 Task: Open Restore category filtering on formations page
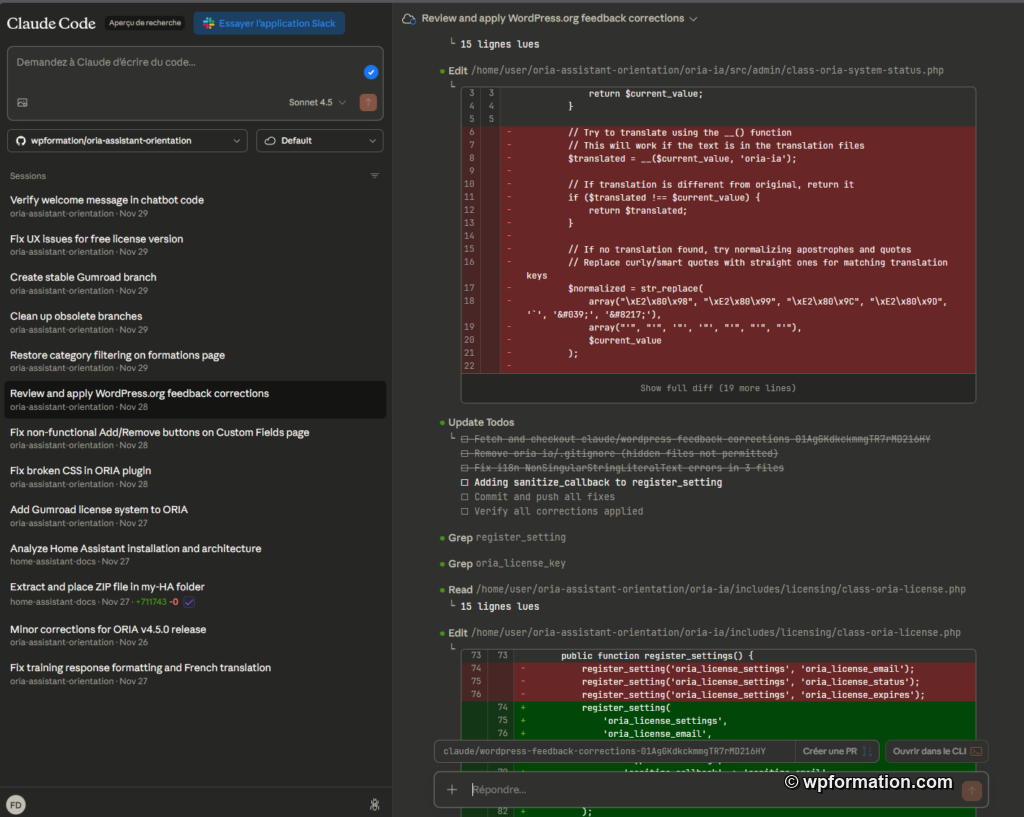pos(195,361)
